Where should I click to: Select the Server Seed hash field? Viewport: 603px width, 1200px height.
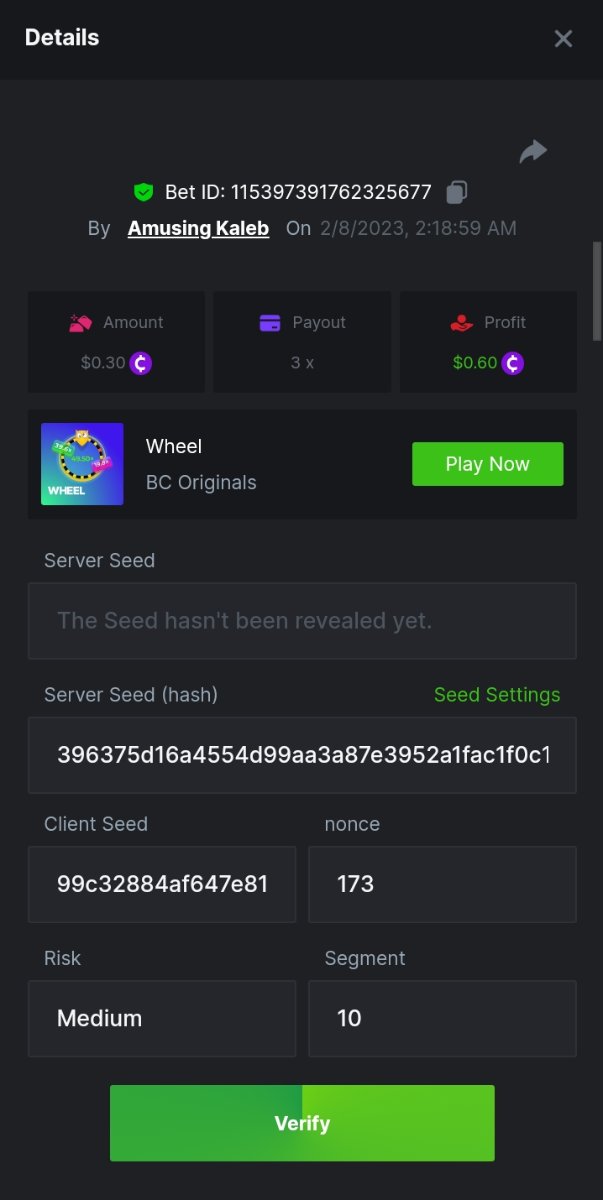coord(302,755)
